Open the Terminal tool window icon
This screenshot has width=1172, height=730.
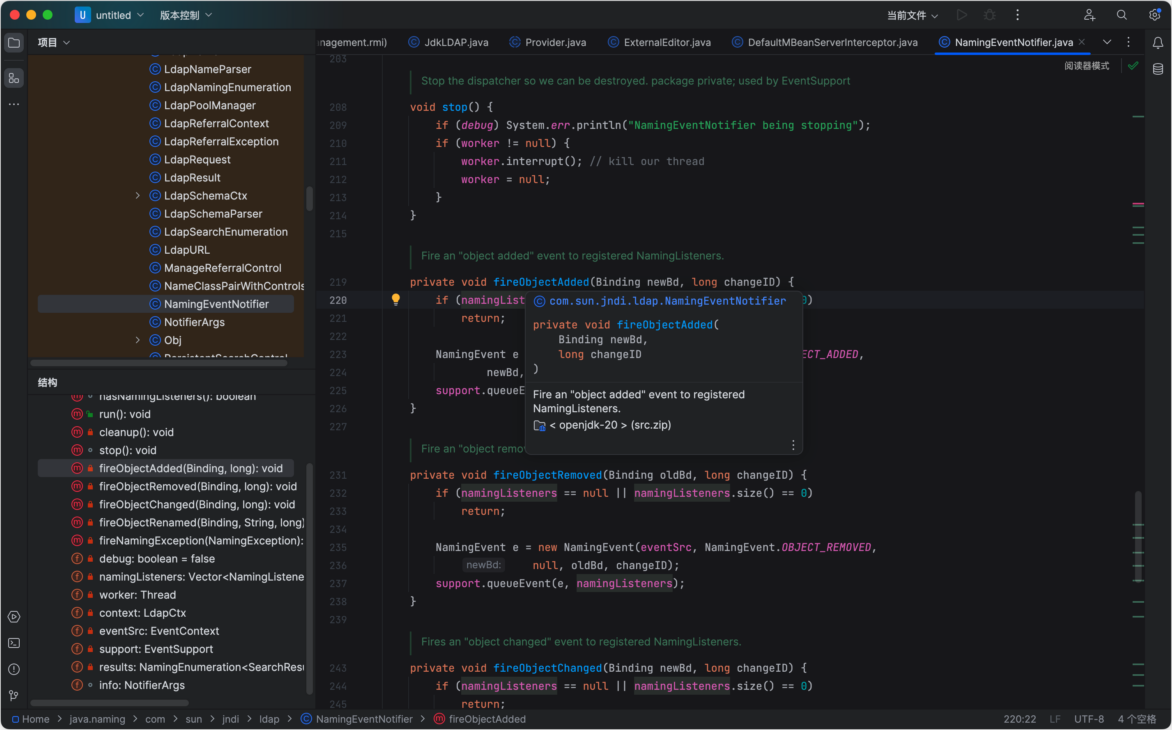[x=14, y=643]
